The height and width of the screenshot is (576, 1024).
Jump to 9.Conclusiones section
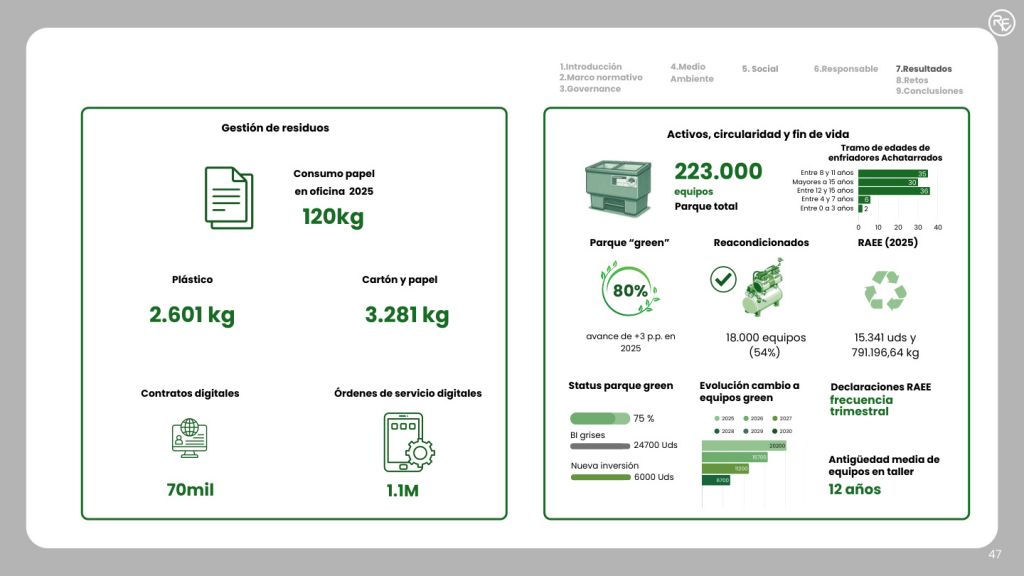point(929,91)
